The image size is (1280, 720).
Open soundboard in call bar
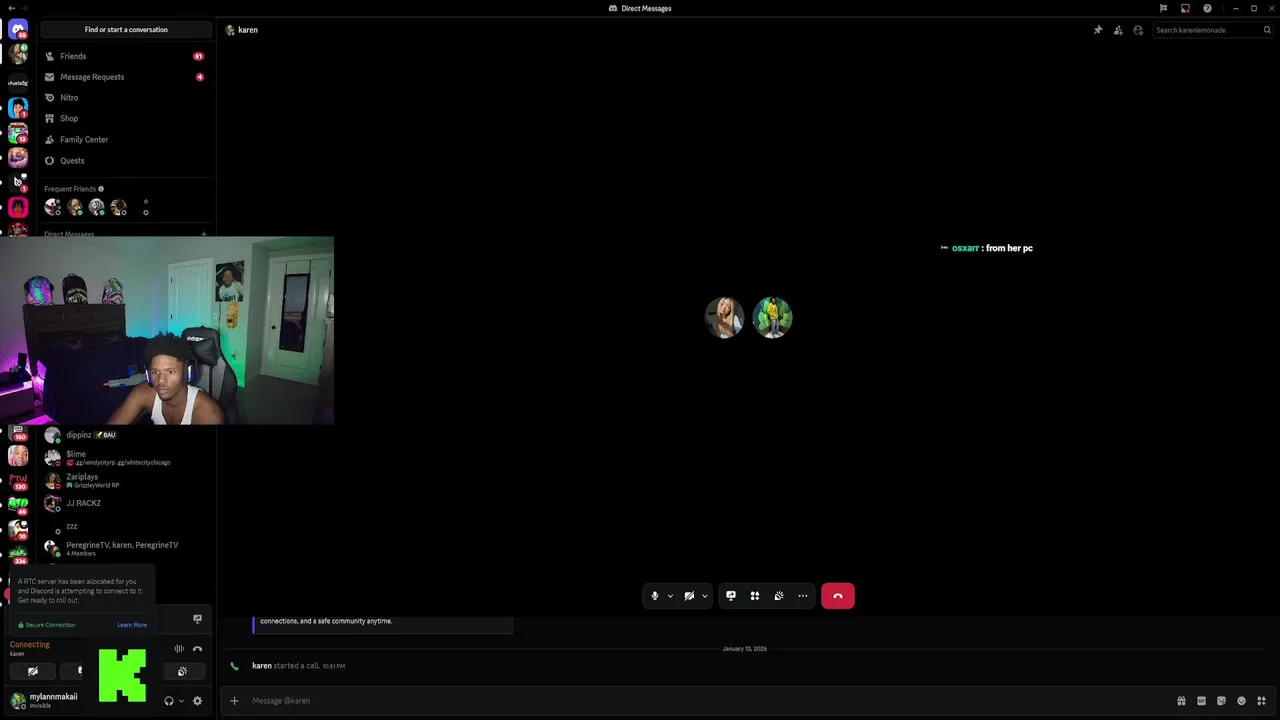pos(779,596)
